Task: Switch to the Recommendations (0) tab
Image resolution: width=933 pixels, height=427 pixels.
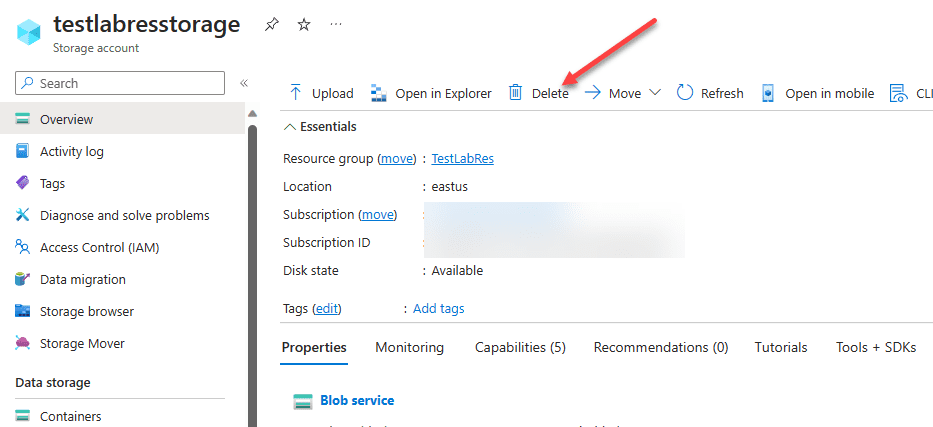Action: point(660,347)
